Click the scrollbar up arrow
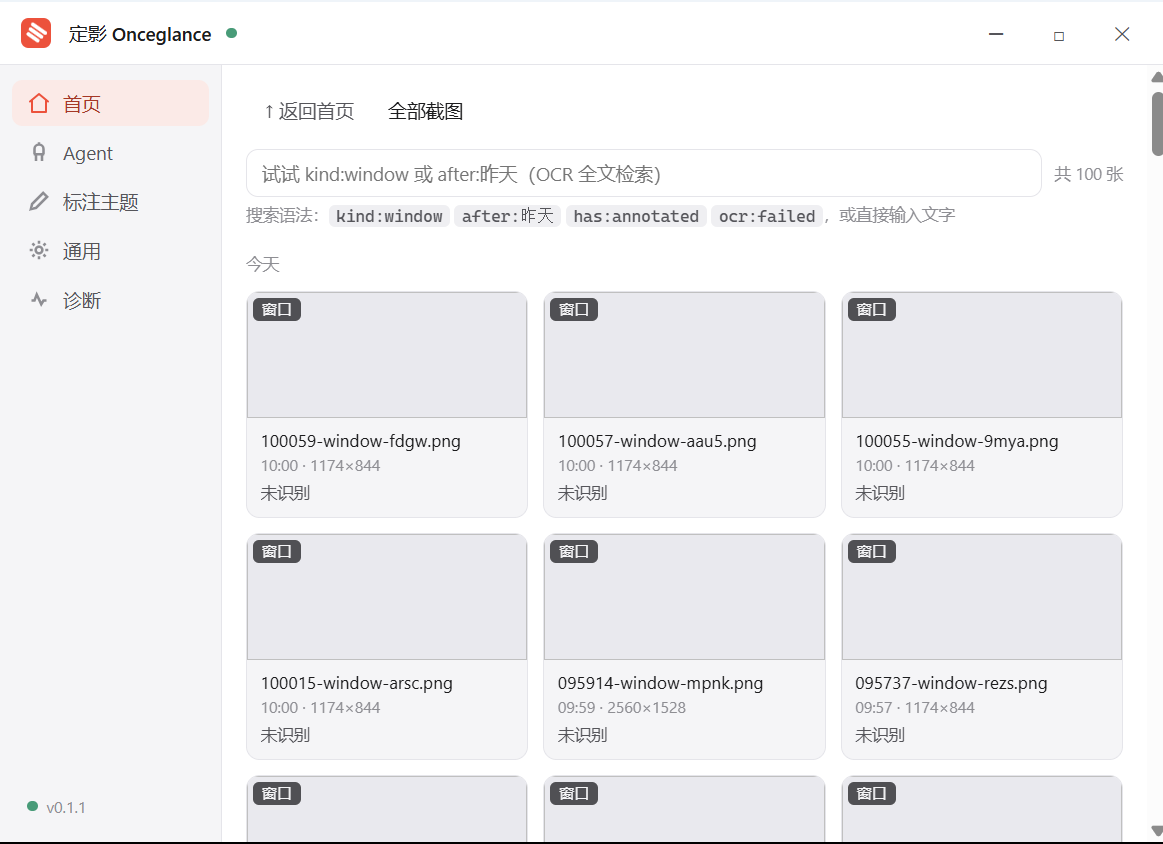1163x844 pixels. 1157,76
